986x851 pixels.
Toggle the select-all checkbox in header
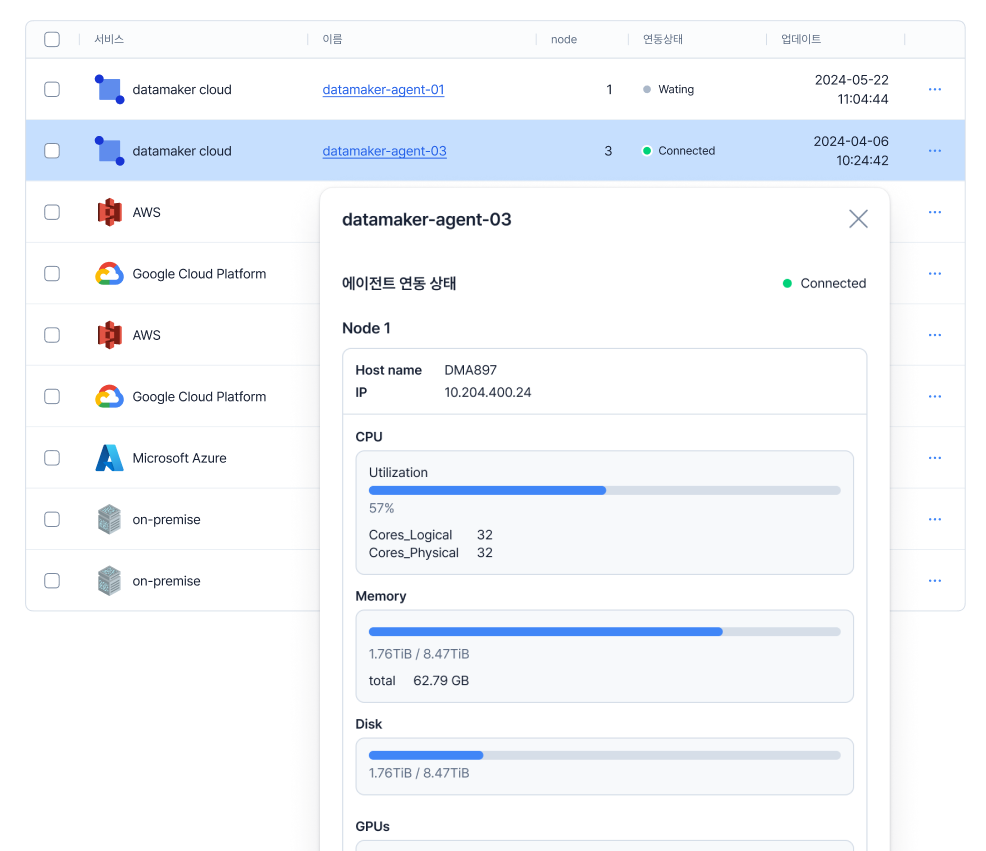(52, 39)
